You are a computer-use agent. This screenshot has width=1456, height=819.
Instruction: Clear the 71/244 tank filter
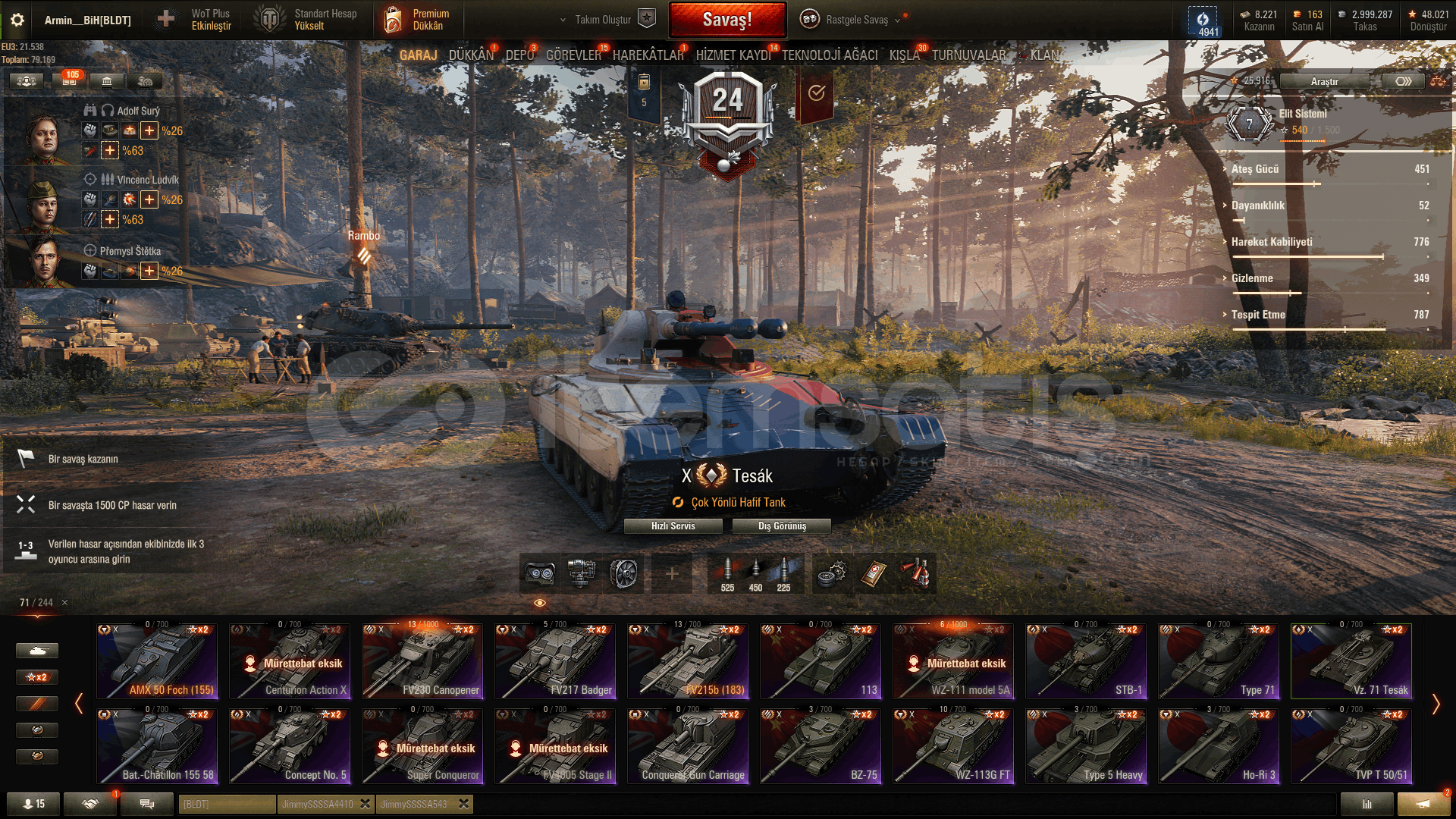point(65,603)
